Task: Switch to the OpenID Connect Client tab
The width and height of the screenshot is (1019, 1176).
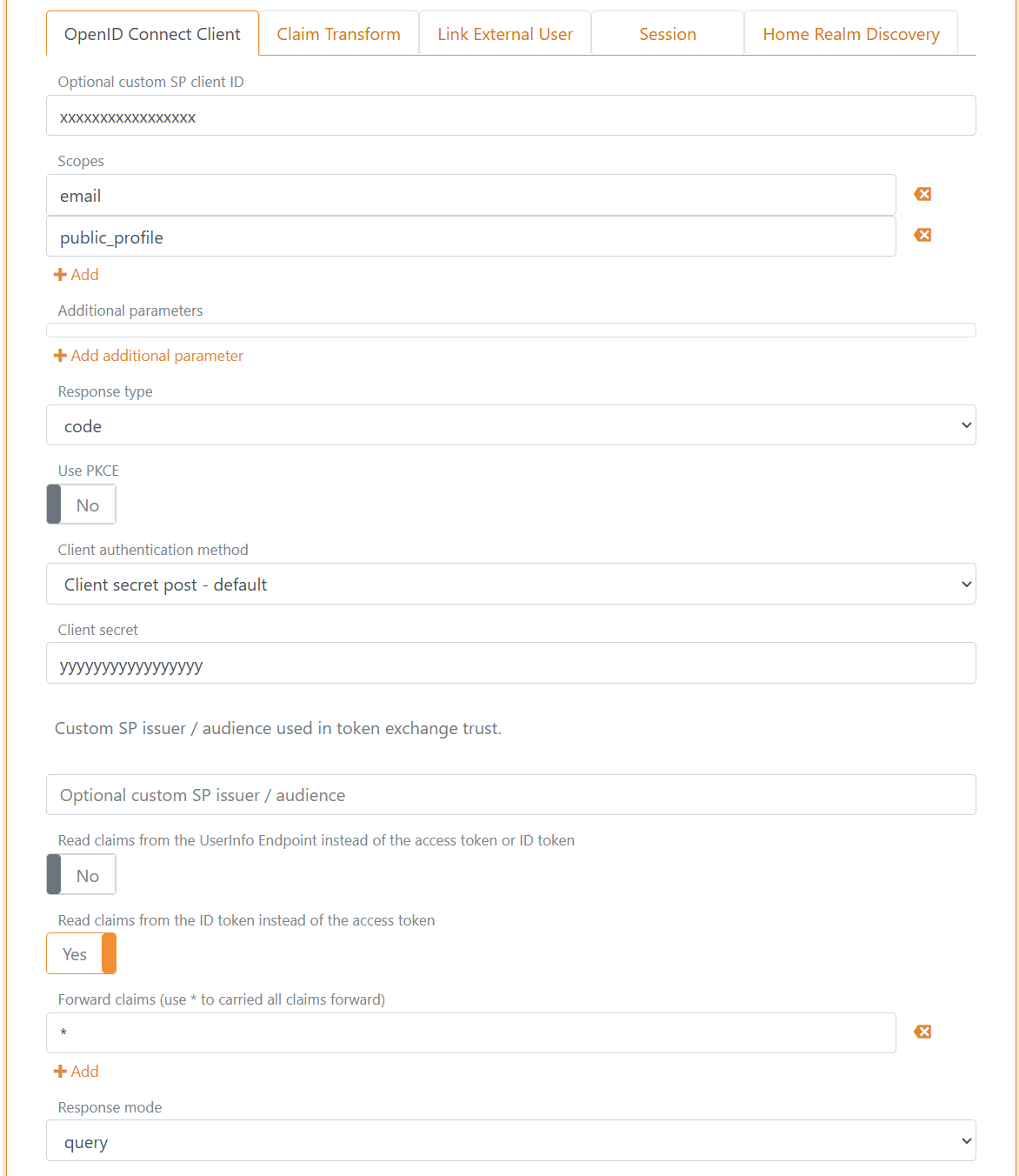Action: (x=152, y=34)
